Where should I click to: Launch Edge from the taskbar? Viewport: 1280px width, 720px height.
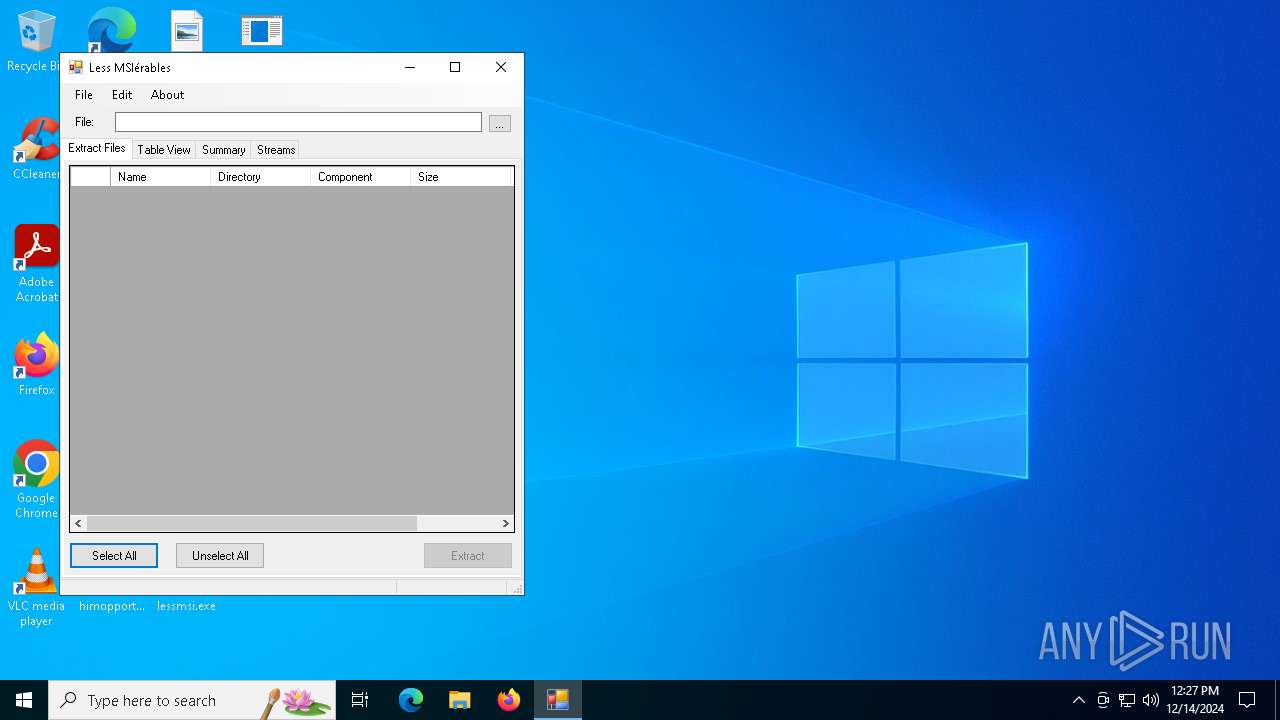tap(411, 700)
